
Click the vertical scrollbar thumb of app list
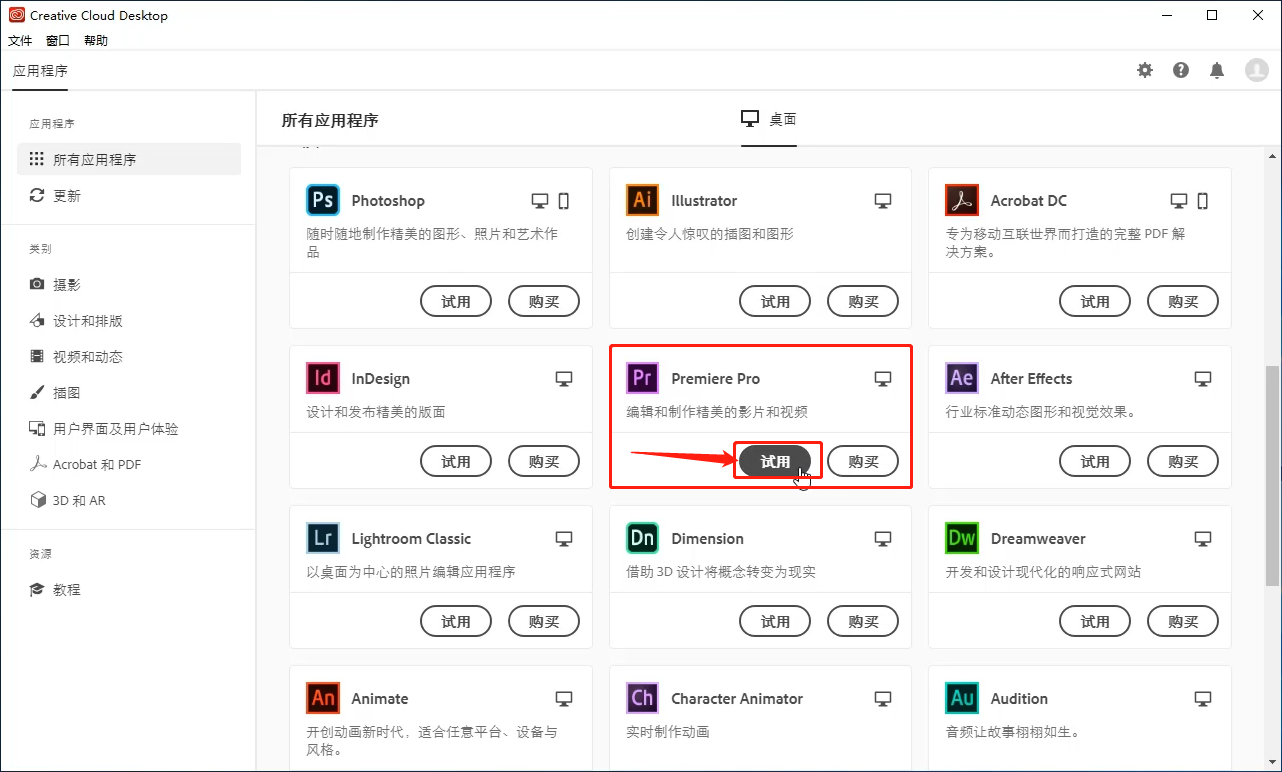1272,475
